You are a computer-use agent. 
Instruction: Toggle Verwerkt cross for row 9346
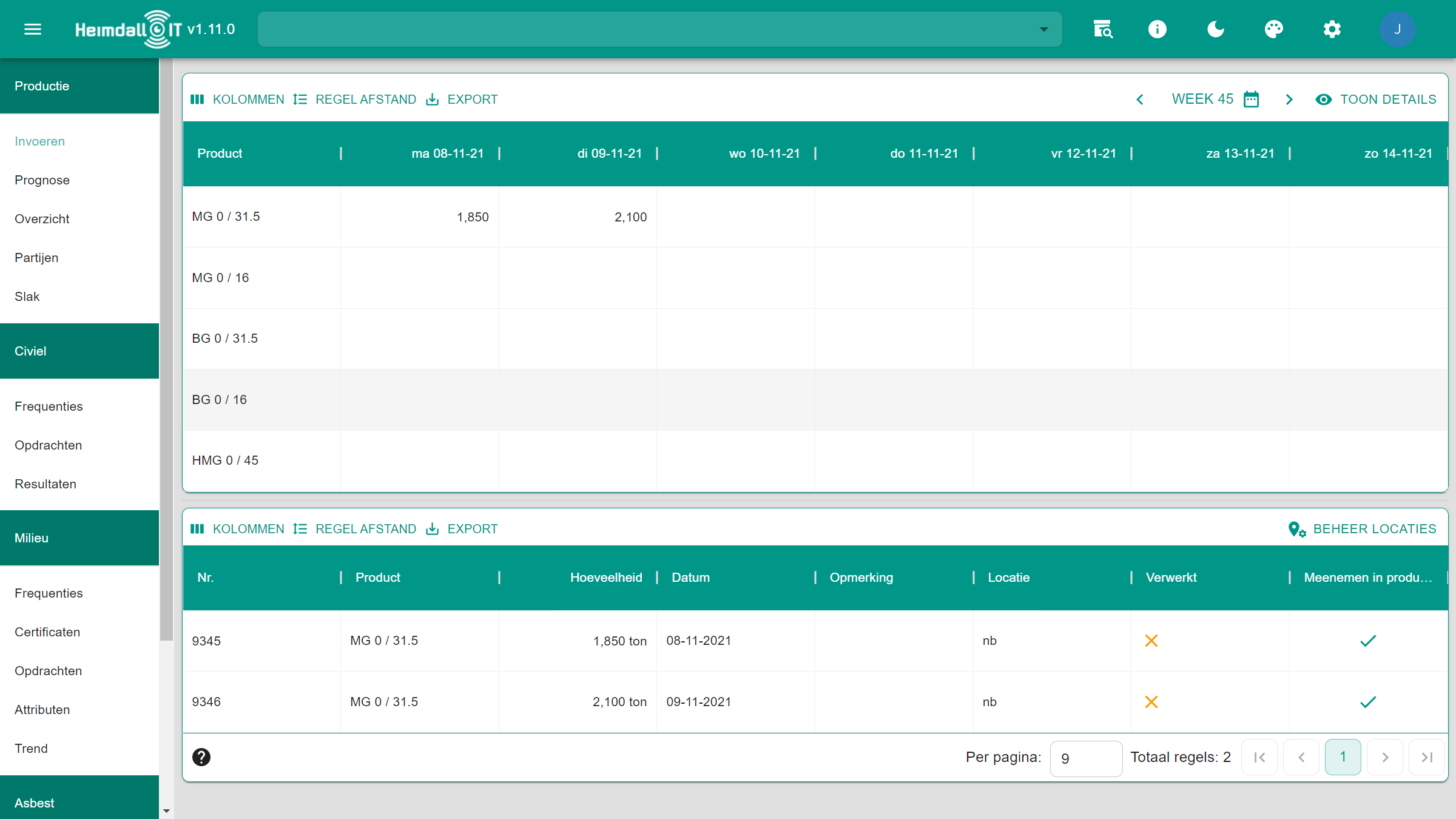(x=1151, y=702)
